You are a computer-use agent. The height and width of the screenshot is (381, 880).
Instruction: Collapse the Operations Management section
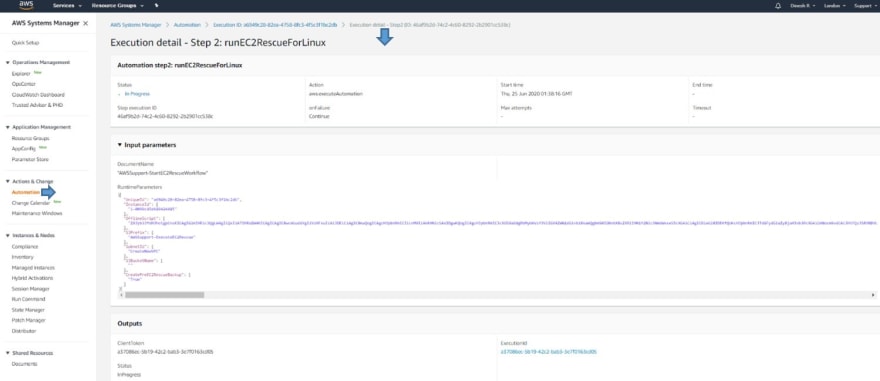tap(8, 62)
